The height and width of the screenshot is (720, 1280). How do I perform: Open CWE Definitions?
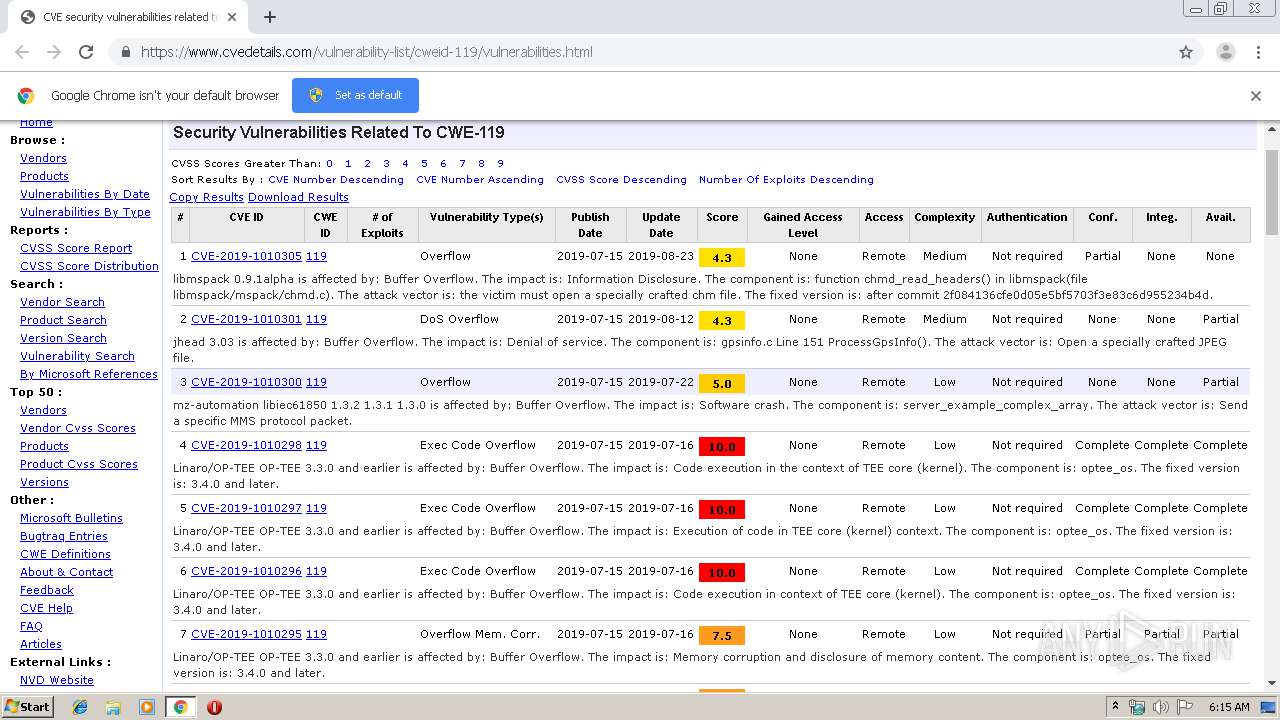click(x=65, y=554)
